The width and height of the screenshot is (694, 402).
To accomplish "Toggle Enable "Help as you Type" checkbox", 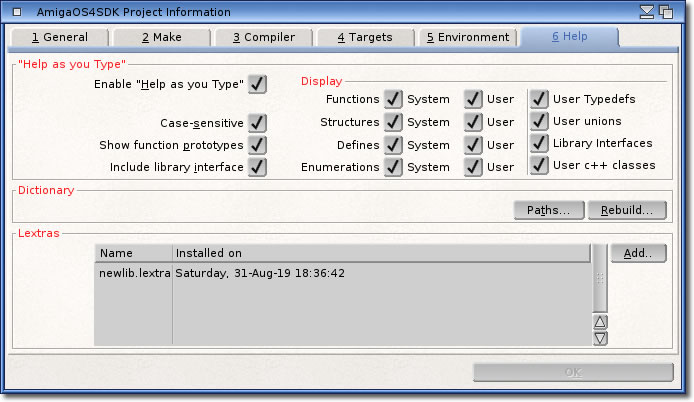I will [258, 84].
